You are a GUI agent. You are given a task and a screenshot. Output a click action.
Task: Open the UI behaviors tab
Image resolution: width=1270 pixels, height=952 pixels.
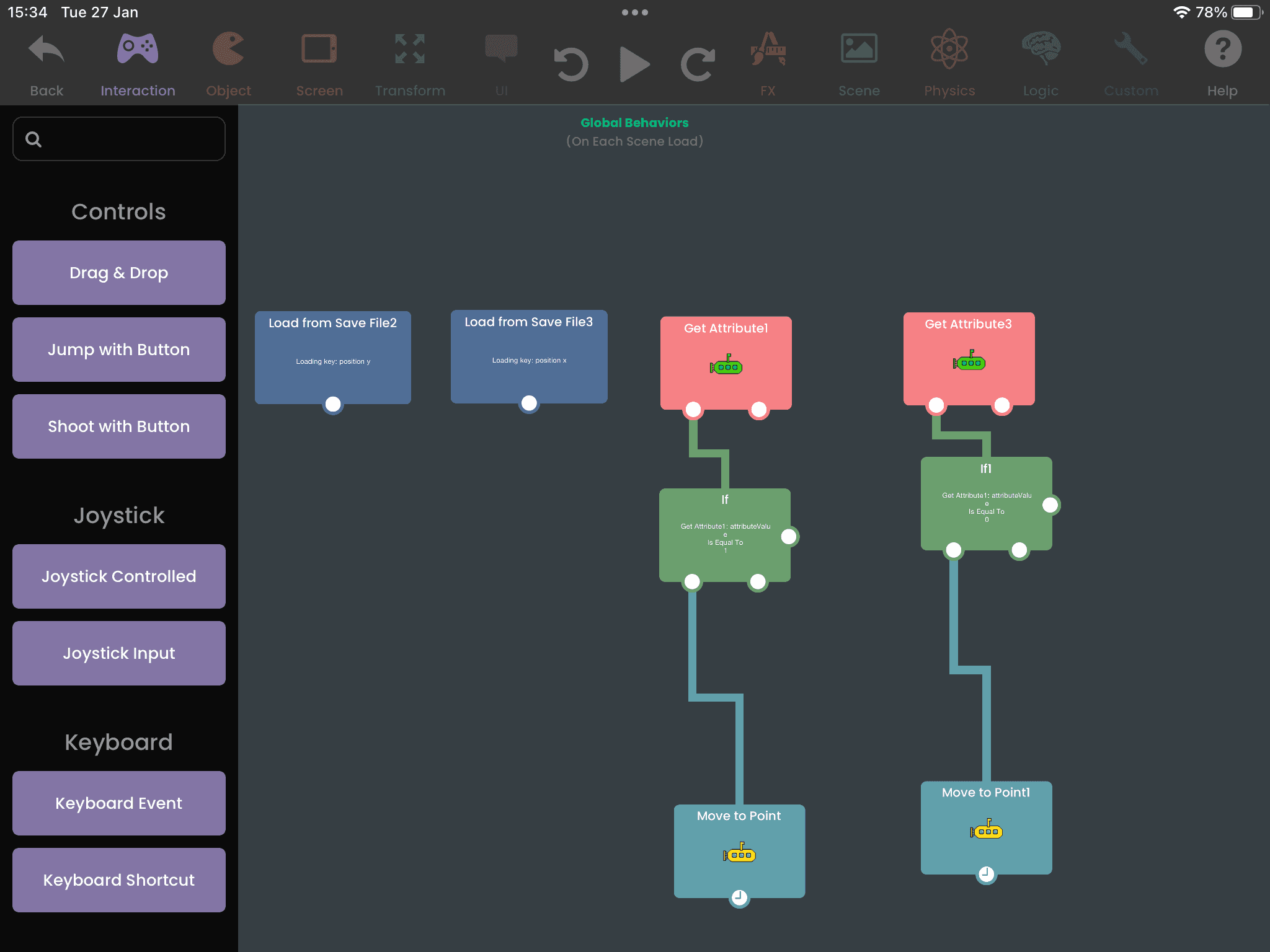click(501, 63)
